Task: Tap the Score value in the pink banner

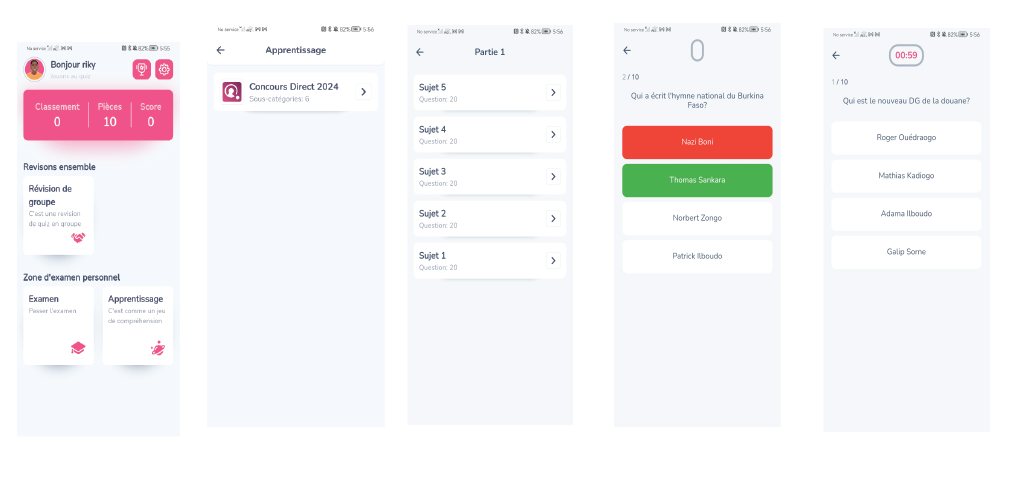Action: pyautogui.click(x=151, y=121)
